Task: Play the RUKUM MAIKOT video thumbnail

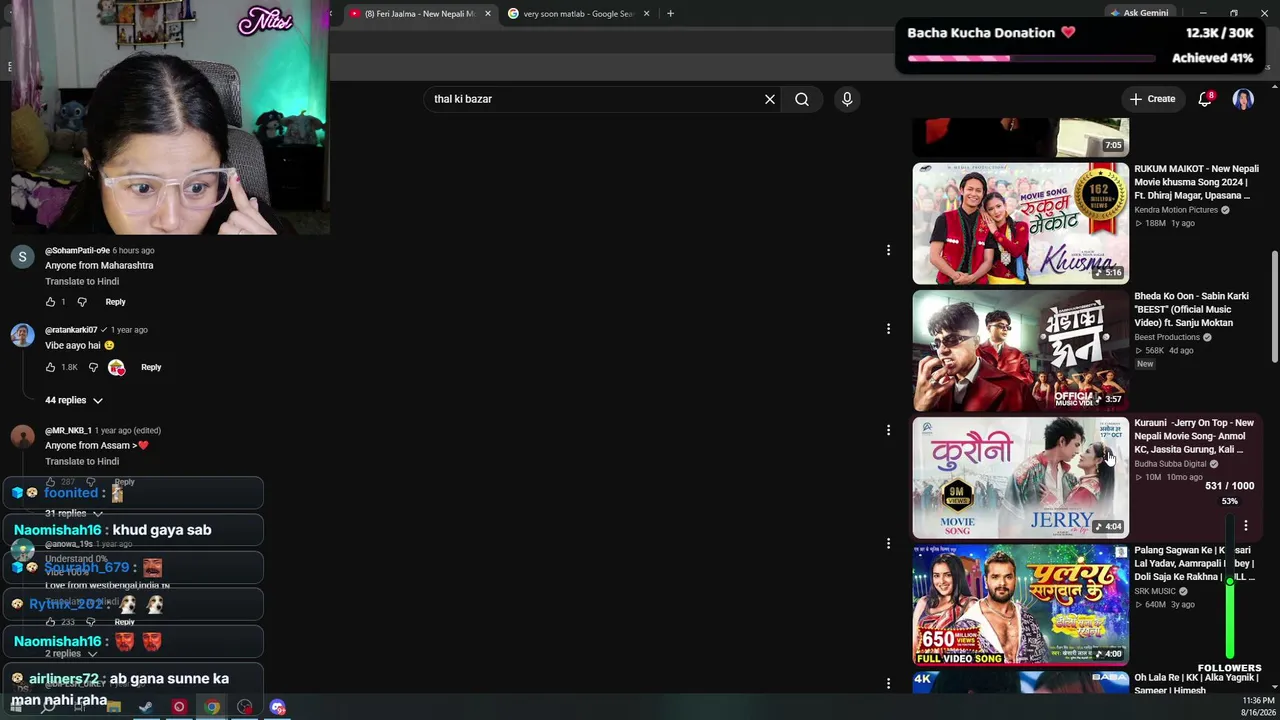Action: (1020, 223)
